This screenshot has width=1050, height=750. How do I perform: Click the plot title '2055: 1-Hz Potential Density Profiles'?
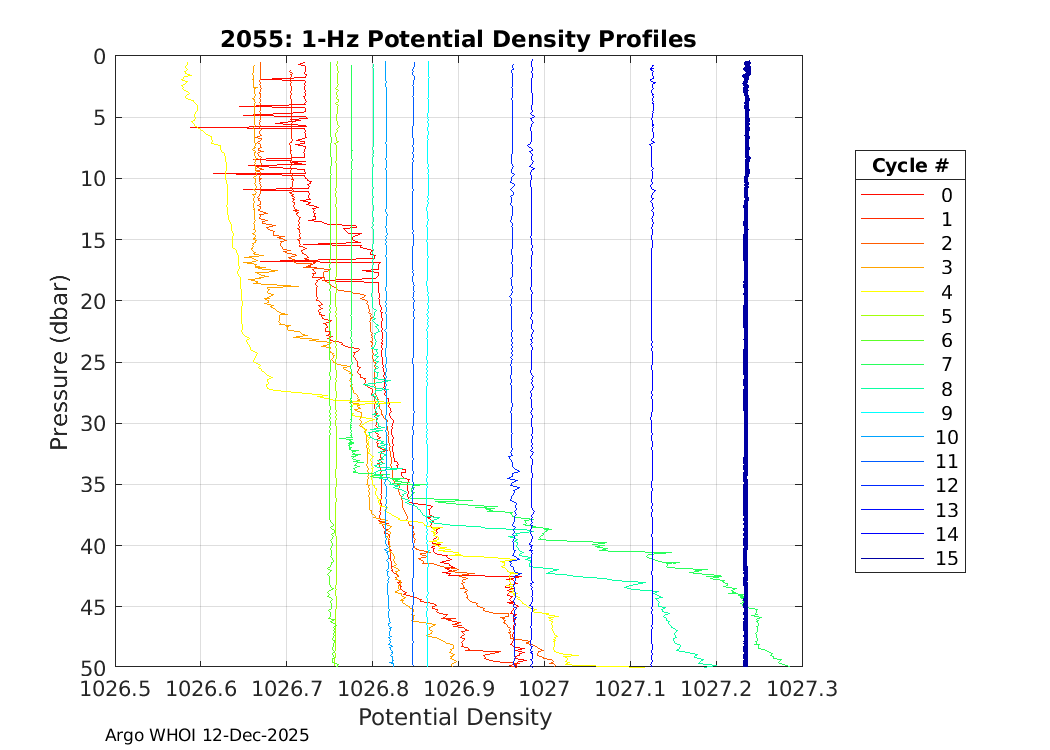[458, 39]
